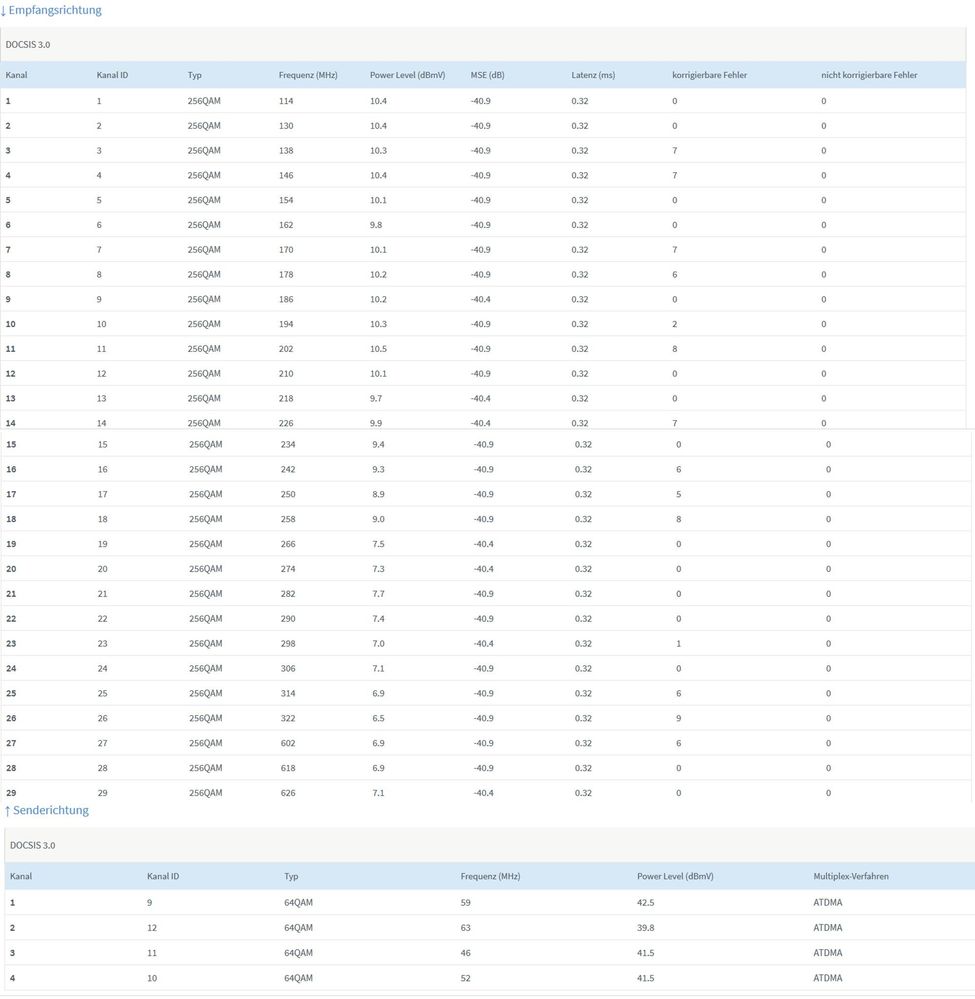Click Frequenz (MHz) header in Senderichtung table
The image size is (975, 999).
(490, 876)
